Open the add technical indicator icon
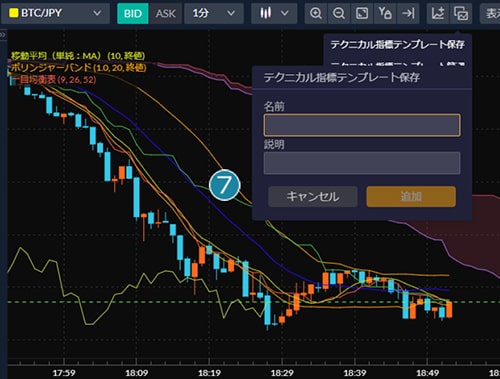The width and height of the screenshot is (500, 379). (438, 13)
